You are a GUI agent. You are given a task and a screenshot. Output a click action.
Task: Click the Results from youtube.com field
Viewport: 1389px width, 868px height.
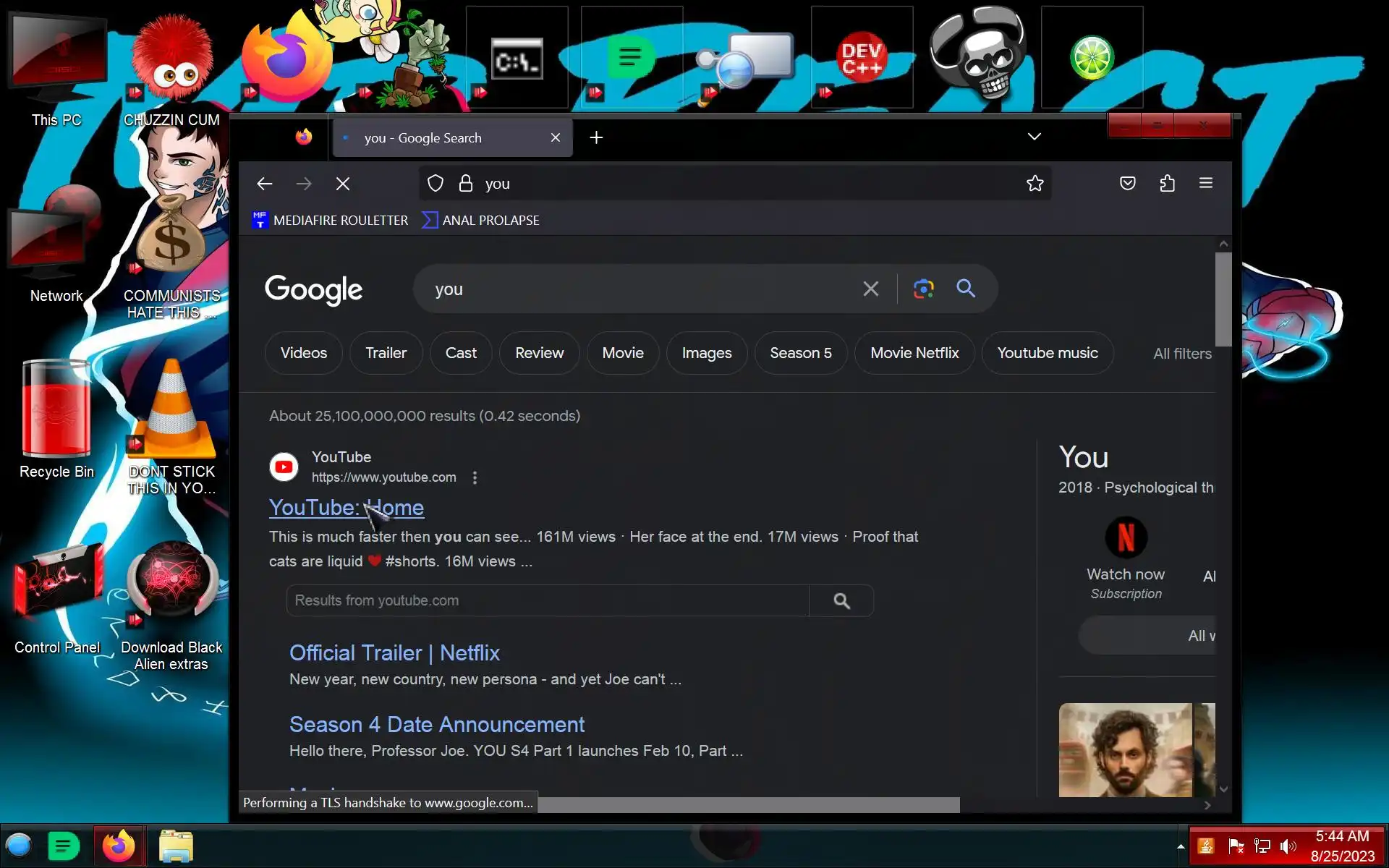[x=547, y=600]
